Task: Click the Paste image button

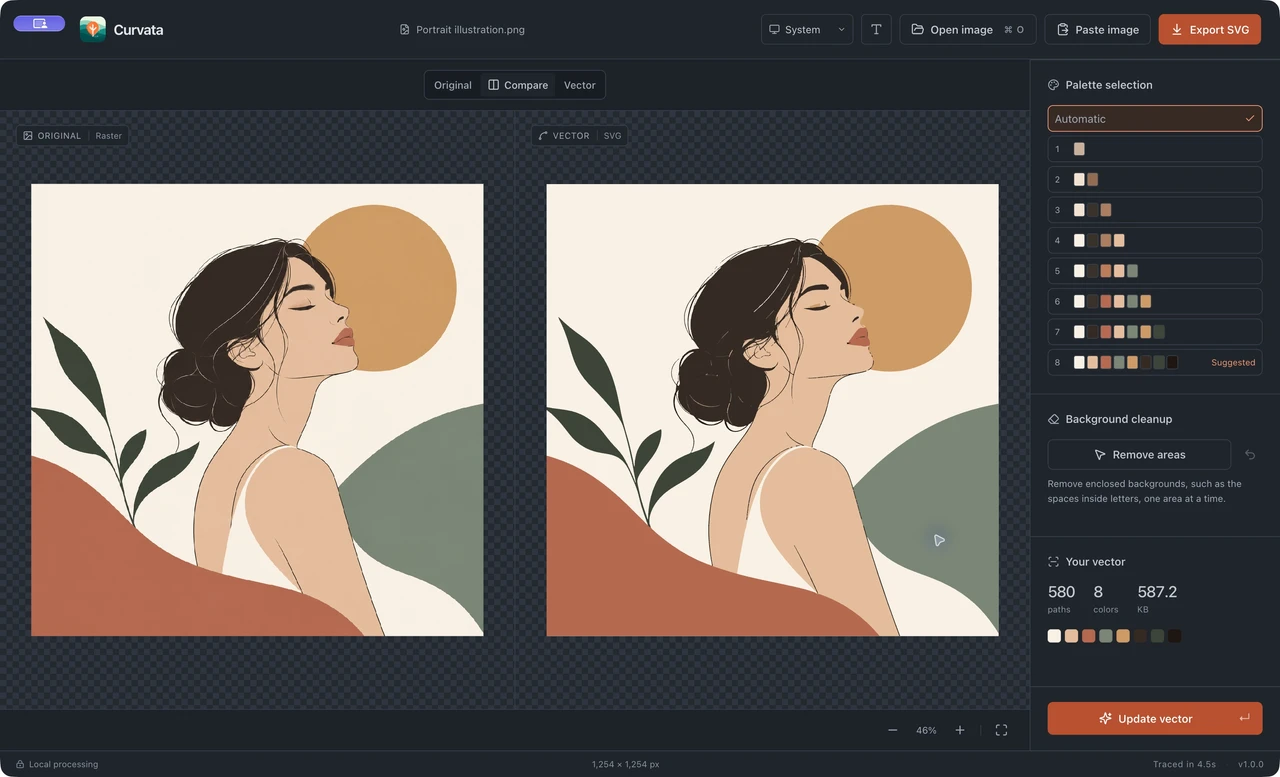Action: click(1098, 29)
